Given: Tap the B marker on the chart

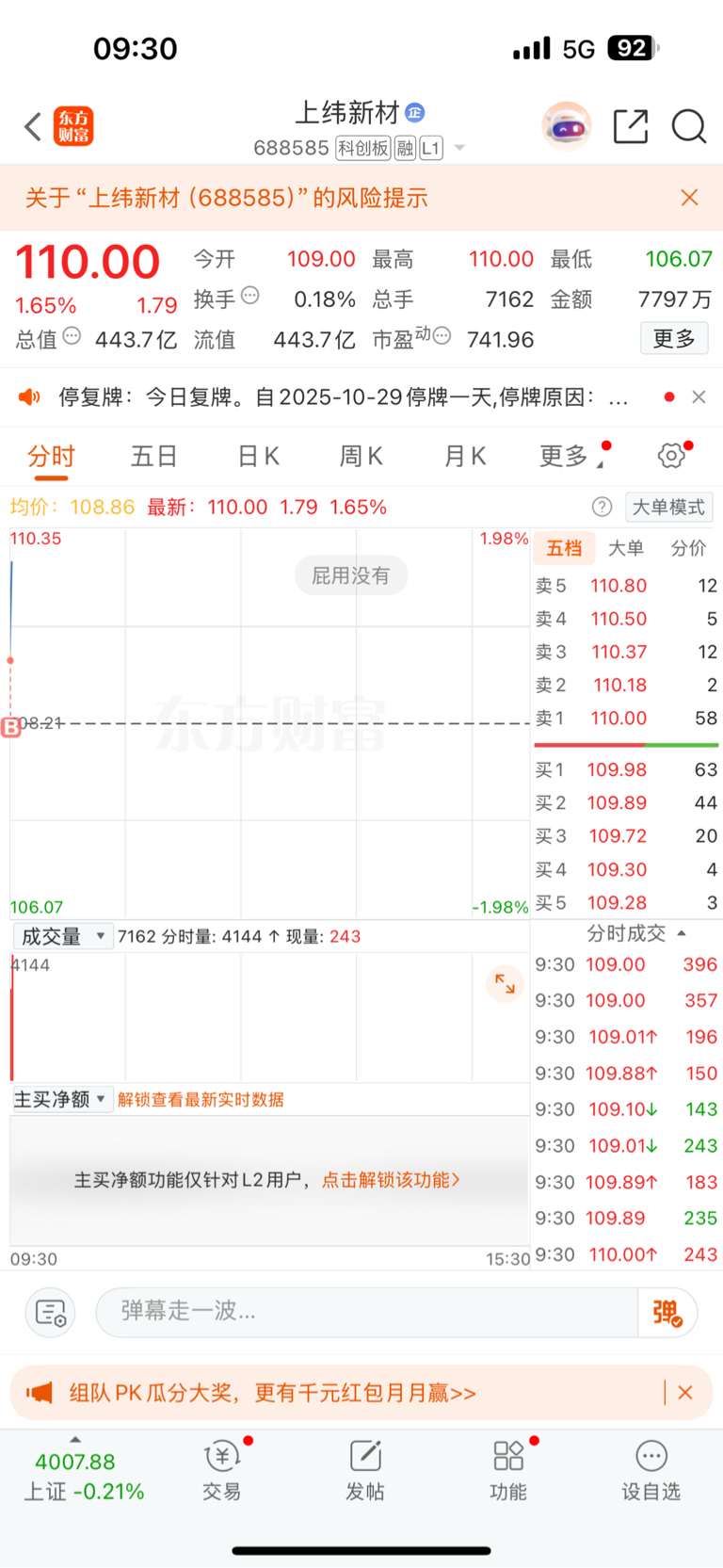Looking at the screenshot, I should pos(11,727).
